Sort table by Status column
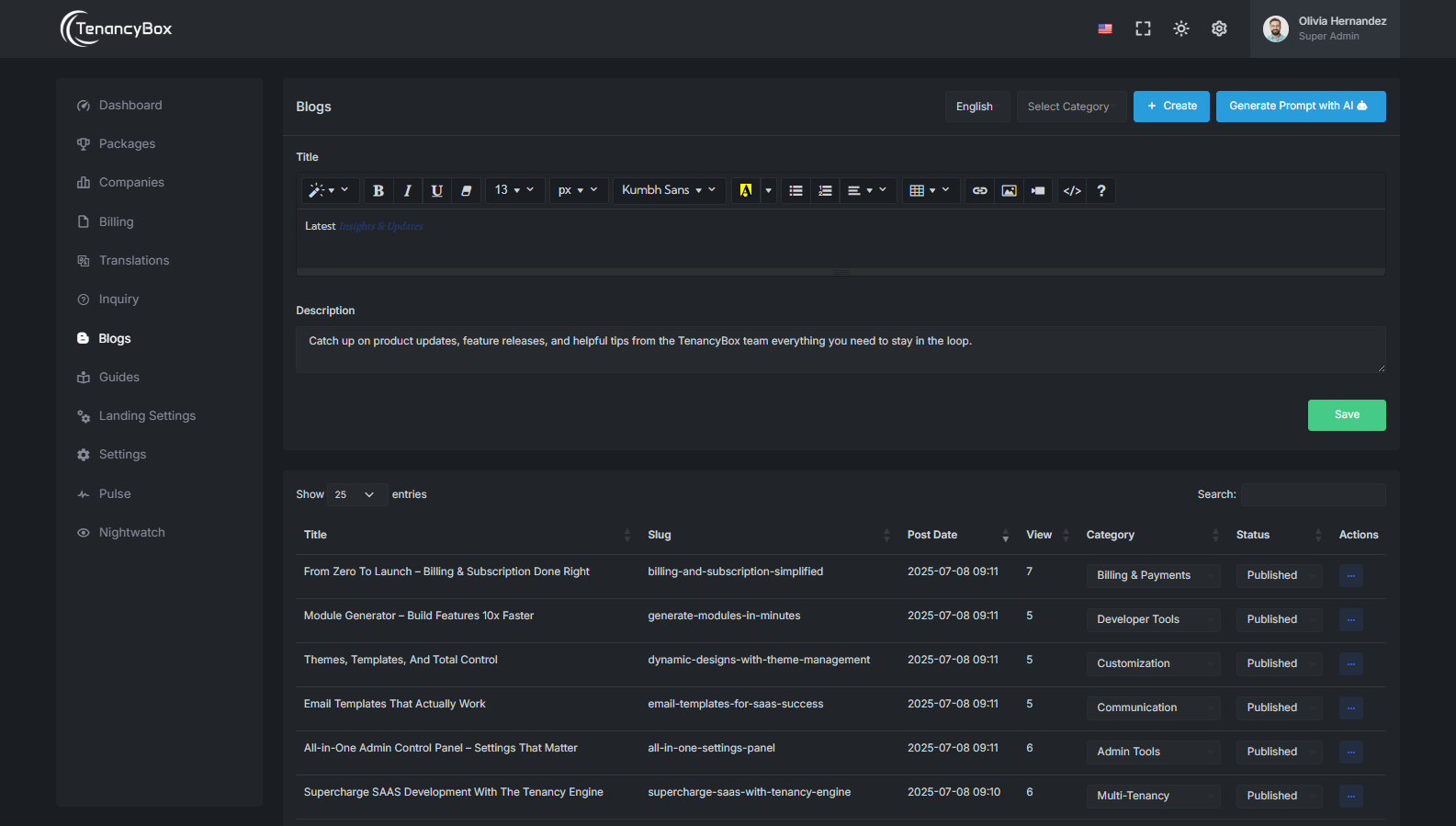The height and width of the screenshot is (826, 1456). tap(1279, 535)
